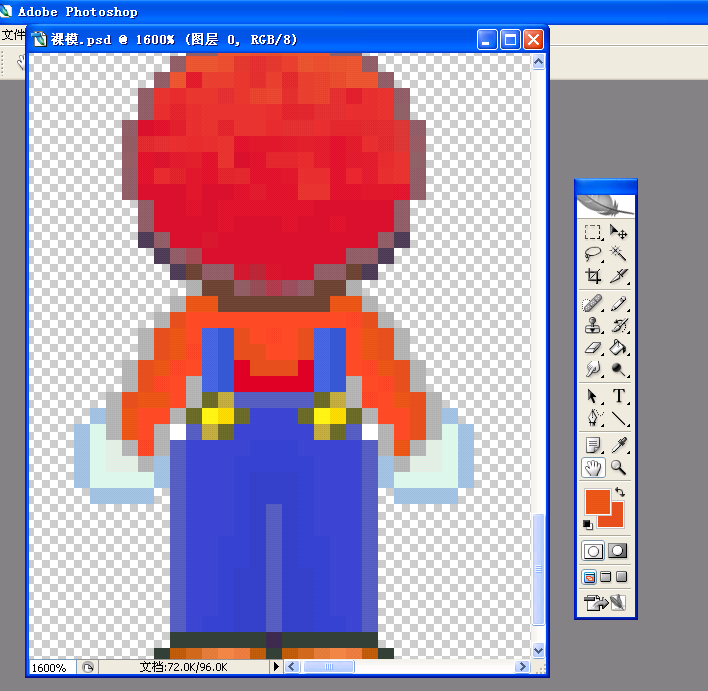Image resolution: width=708 pixels, height=691 pixels.
Task: Select the Crop tool
Action: 592,275
